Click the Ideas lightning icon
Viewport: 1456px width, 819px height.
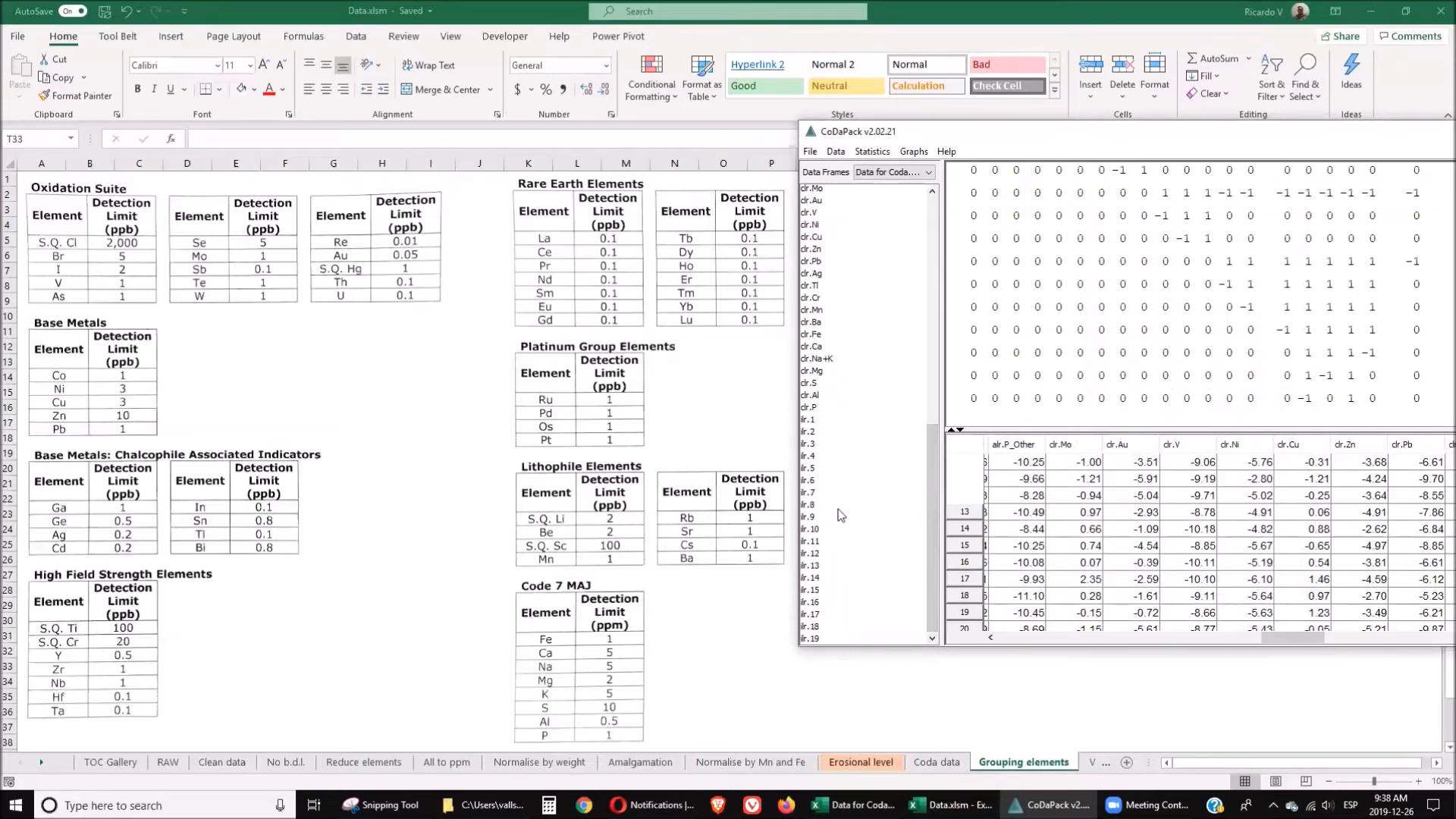pyautogui.click(x=1351, y=64)
